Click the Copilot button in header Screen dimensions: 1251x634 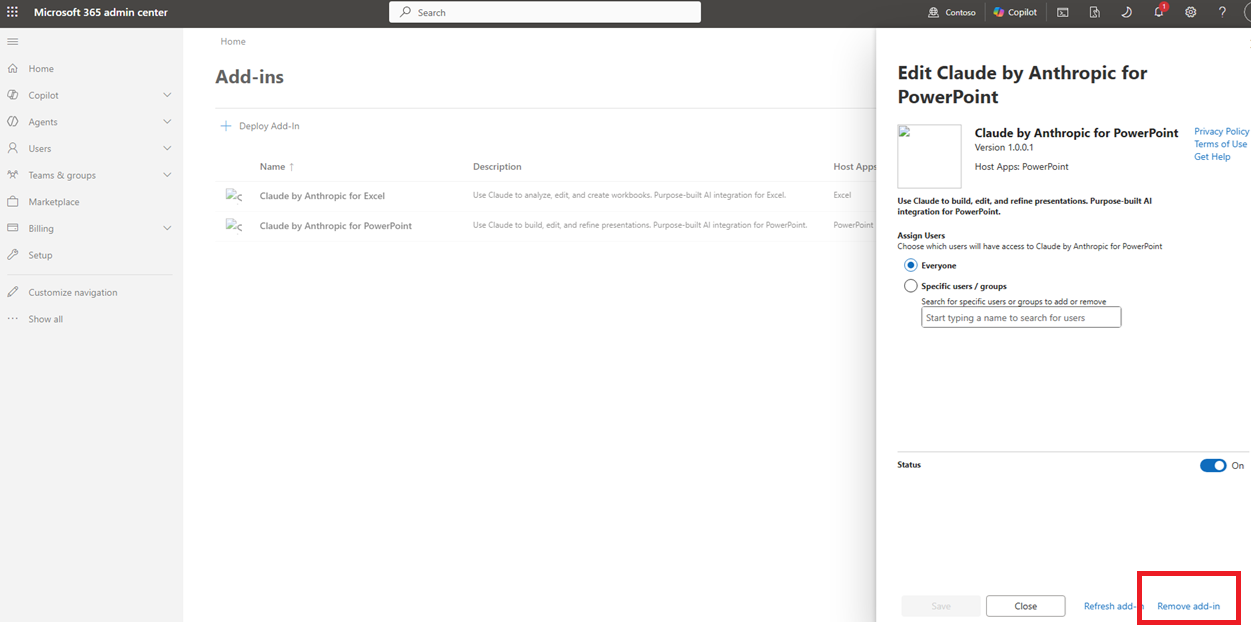1015,12
